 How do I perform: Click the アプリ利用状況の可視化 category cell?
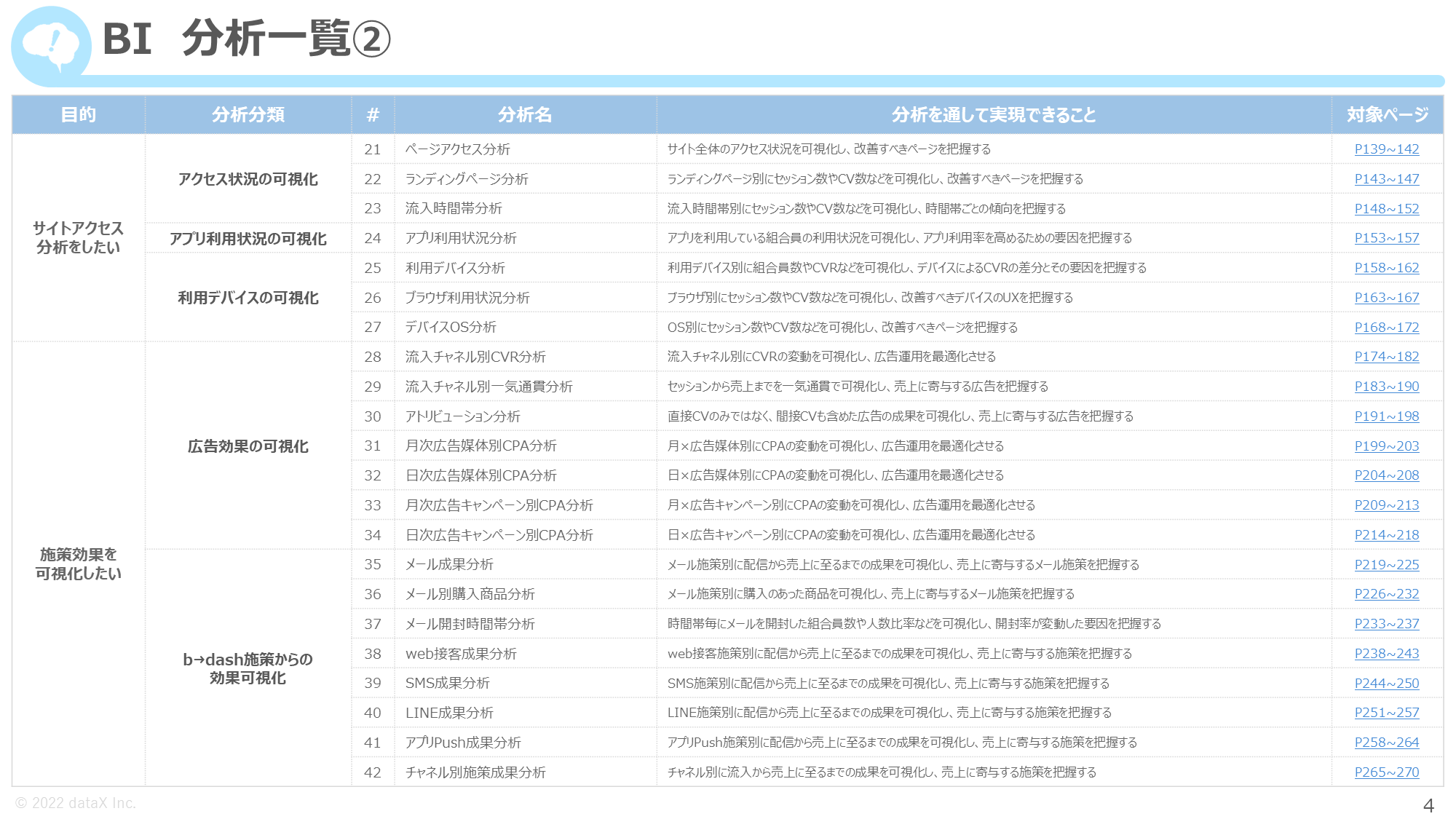coord(248,238)
